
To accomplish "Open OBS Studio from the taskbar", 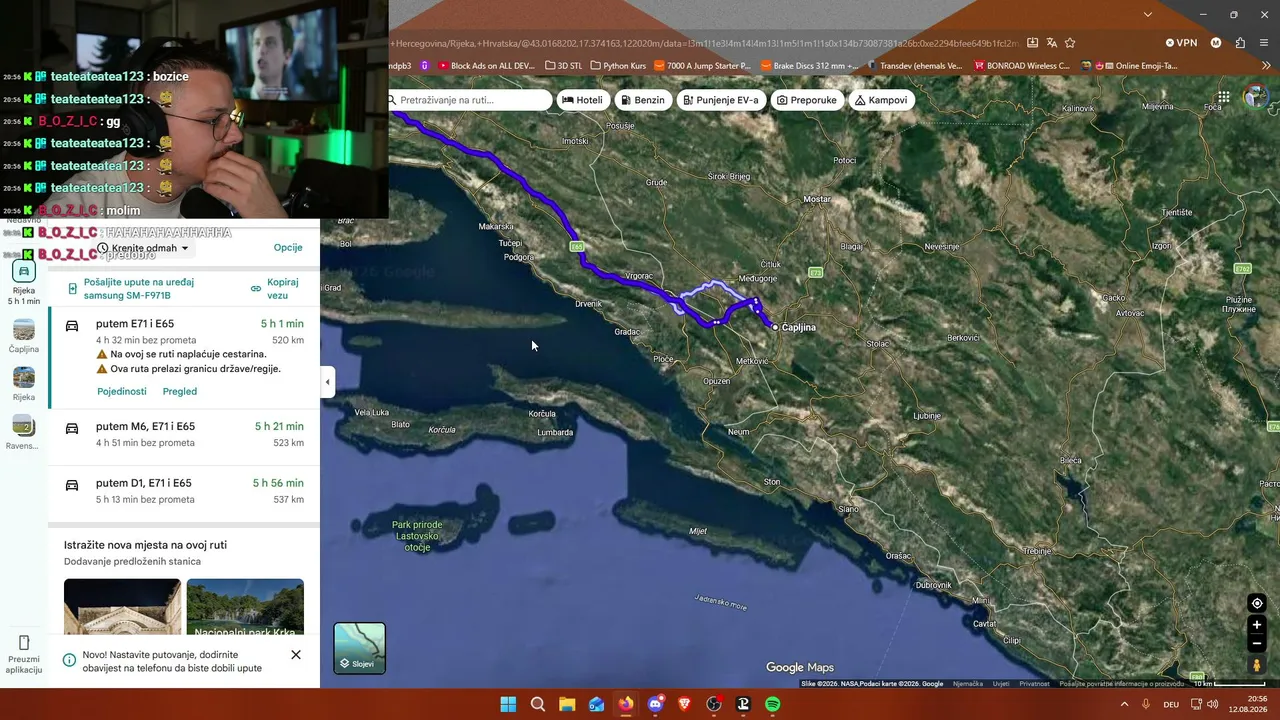I will (x=714, y=704).
